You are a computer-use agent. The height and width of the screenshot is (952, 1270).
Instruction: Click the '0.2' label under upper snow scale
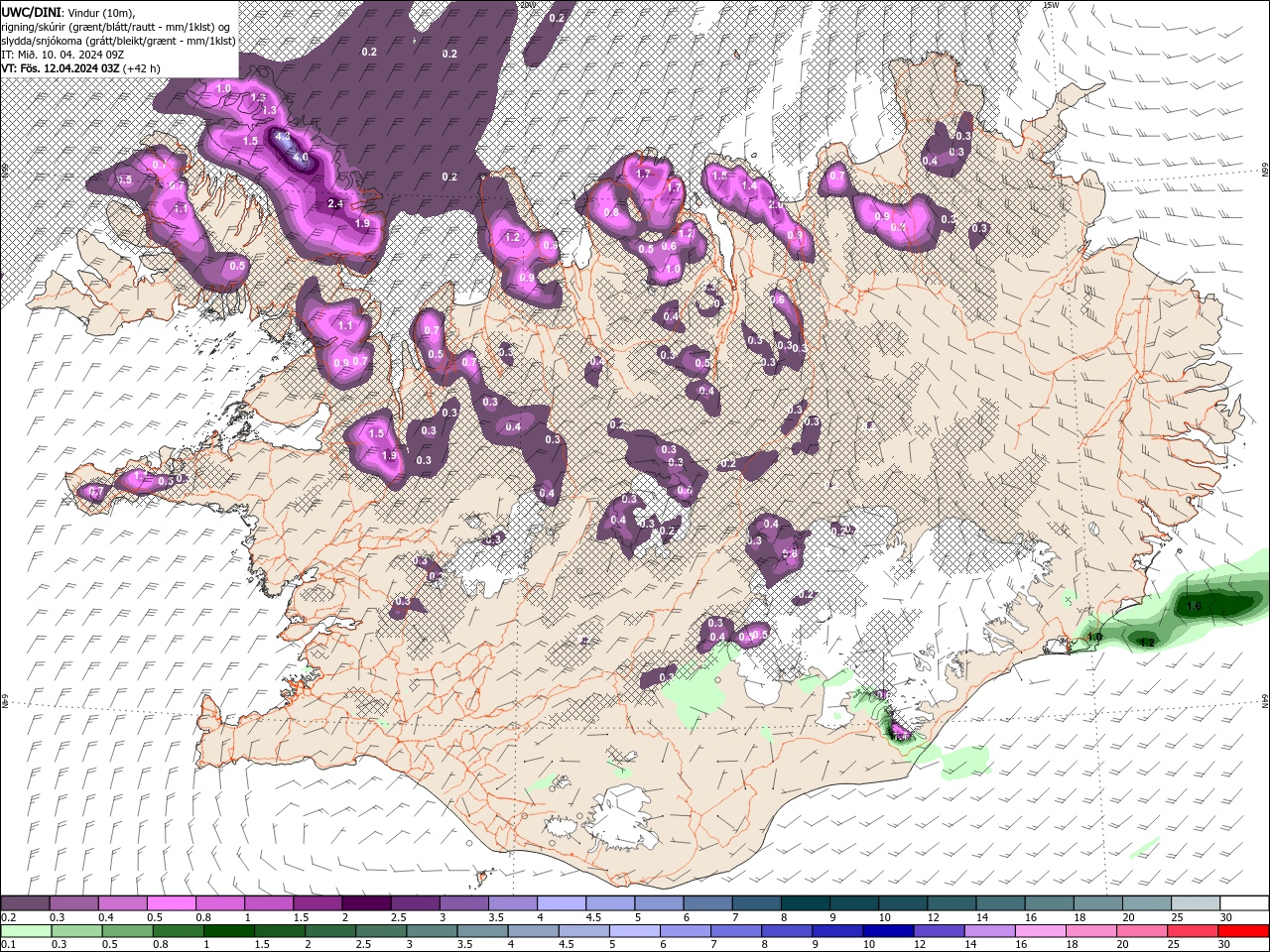[x=7, y=917]
